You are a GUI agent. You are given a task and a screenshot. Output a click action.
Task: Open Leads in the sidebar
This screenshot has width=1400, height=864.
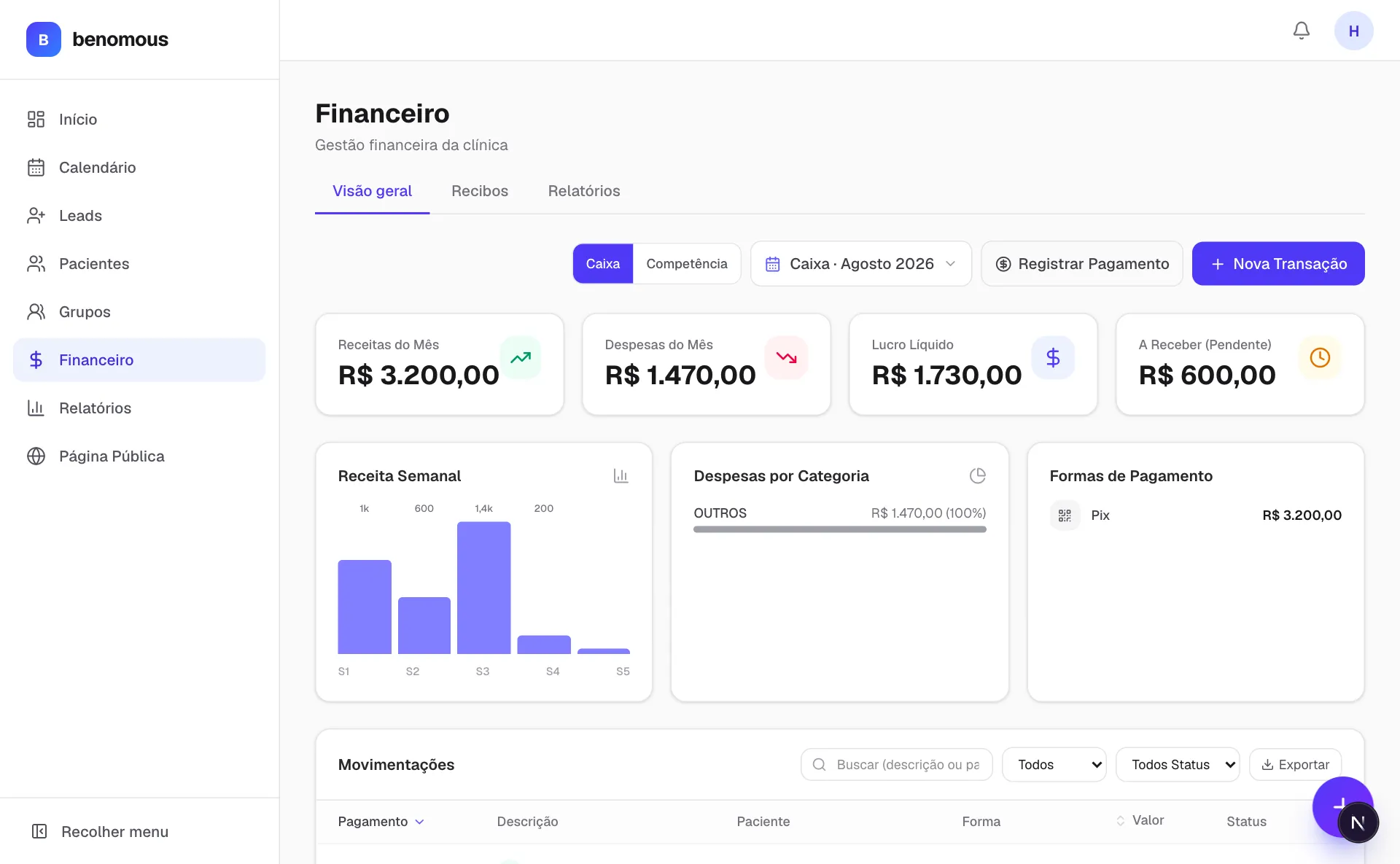tap(139, 215)
